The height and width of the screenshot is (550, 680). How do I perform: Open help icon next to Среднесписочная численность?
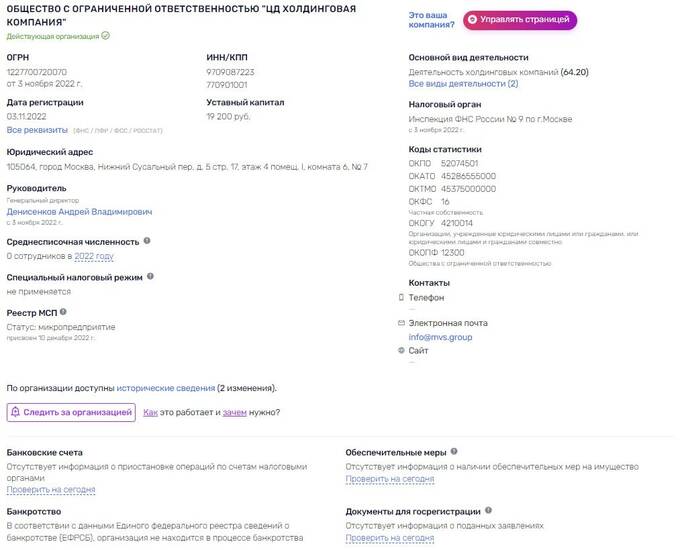tap(147, 241)
